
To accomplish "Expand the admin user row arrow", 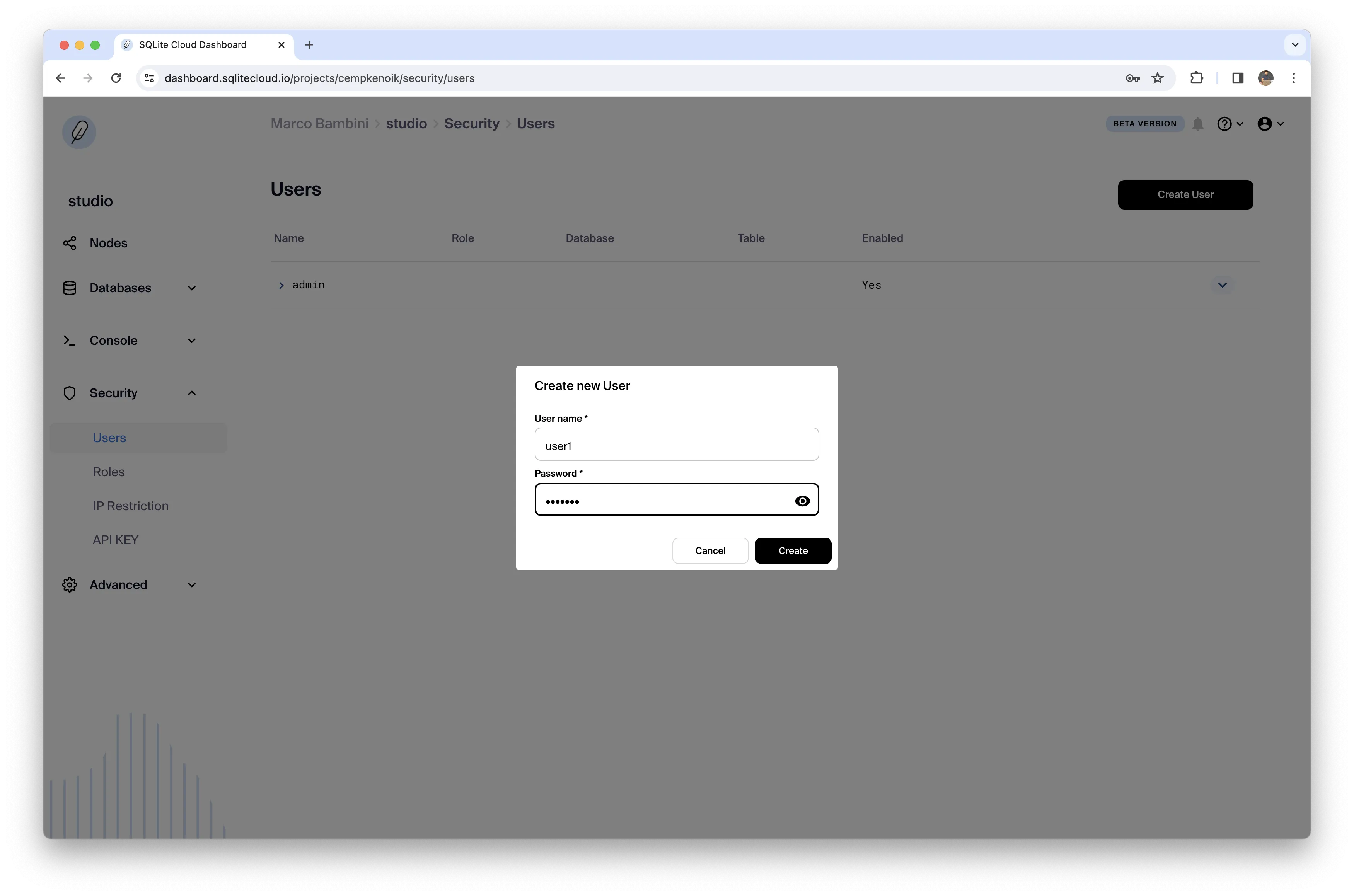I will pyautogui.click(x=281, y=285).
